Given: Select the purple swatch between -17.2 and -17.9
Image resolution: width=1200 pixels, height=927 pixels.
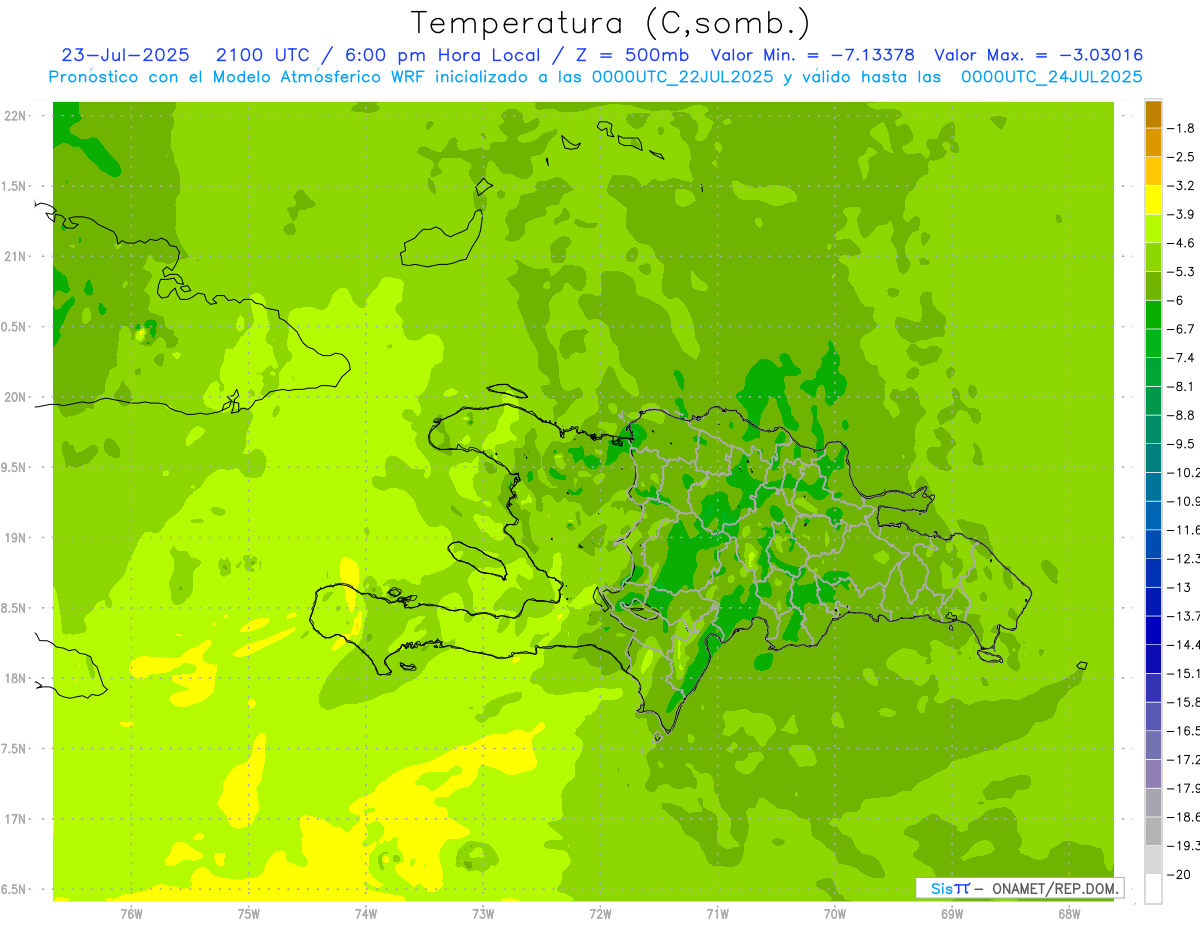Looking at the screenshot, I should pyautogui.click(x=1153, y=773).
